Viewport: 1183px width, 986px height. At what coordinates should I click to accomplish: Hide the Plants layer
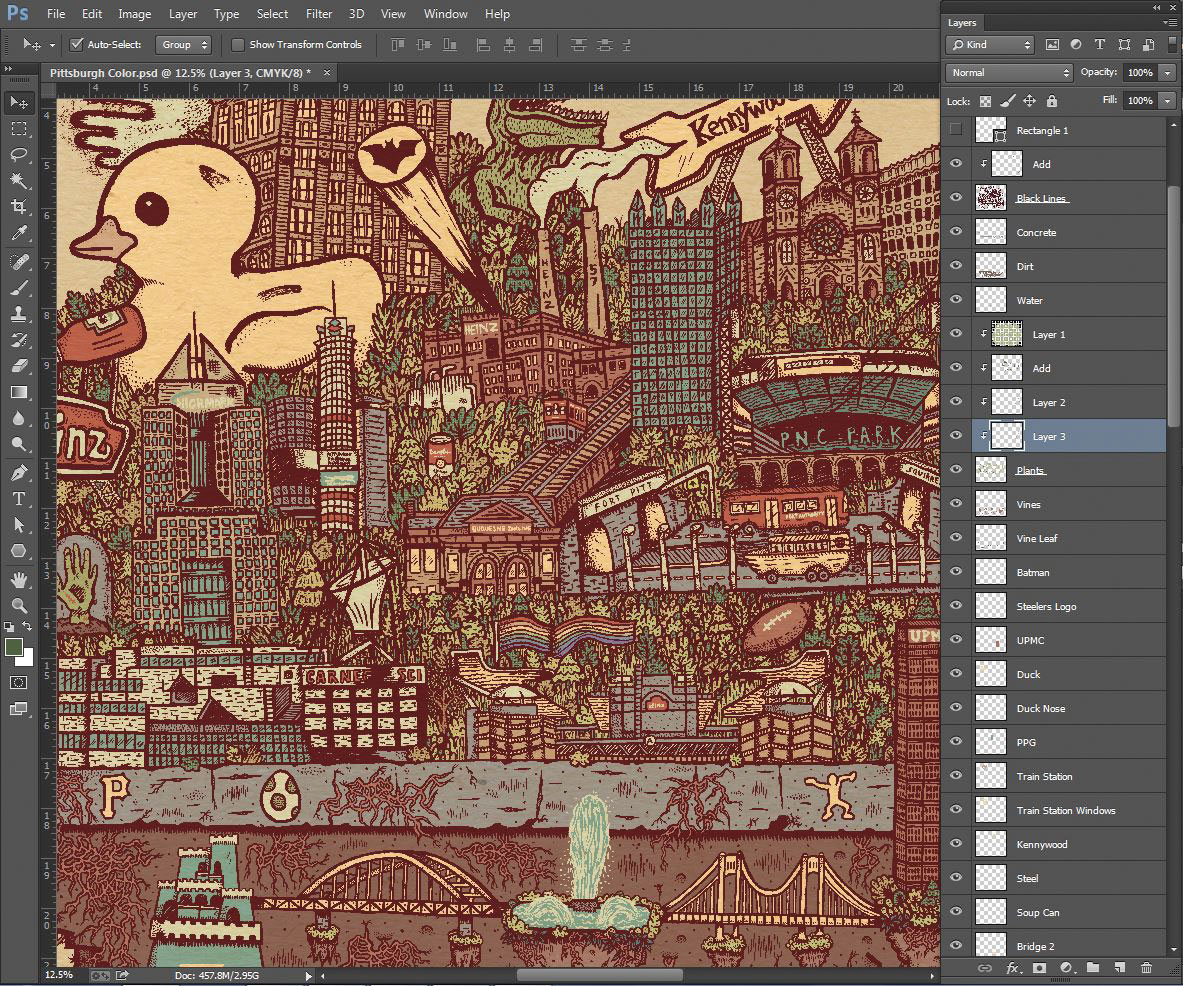click(956, 469)
